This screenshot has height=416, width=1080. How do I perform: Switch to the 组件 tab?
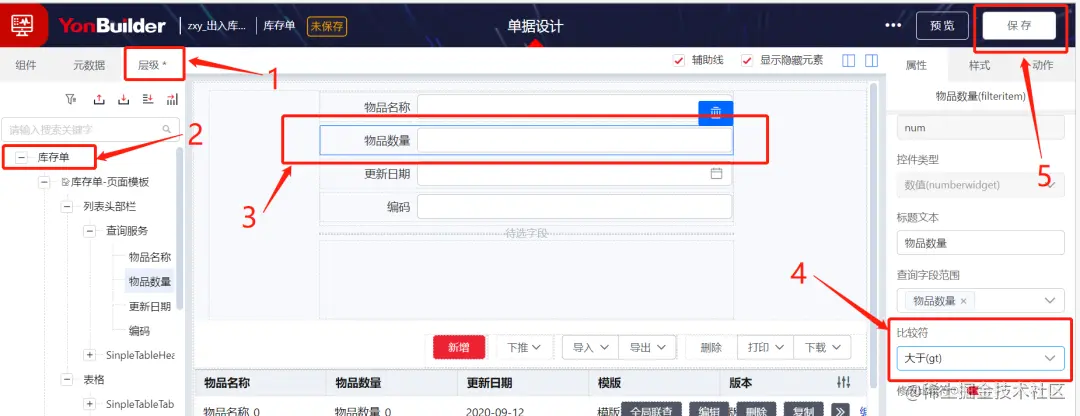pyautogui.click(x=26, y=65)
